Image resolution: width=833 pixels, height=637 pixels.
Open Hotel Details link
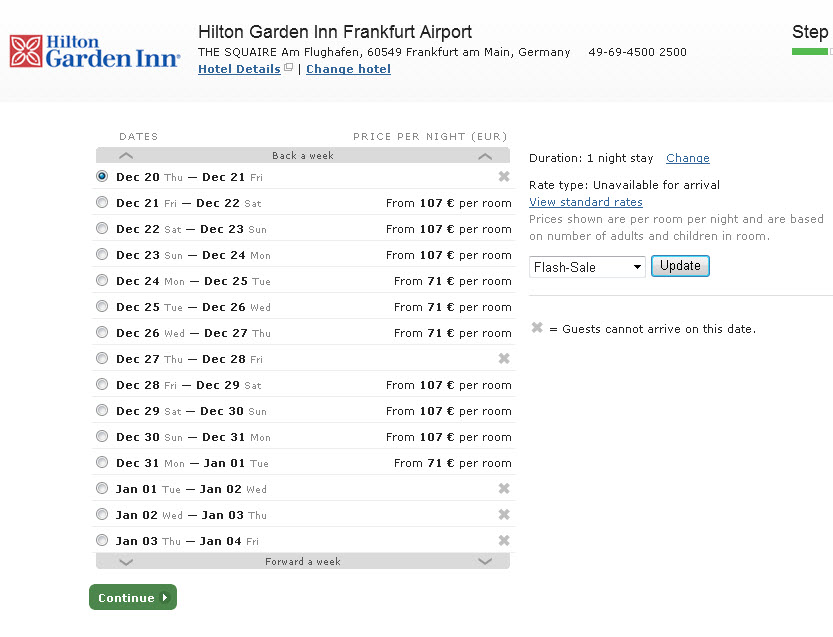click(x=239, y=69)
